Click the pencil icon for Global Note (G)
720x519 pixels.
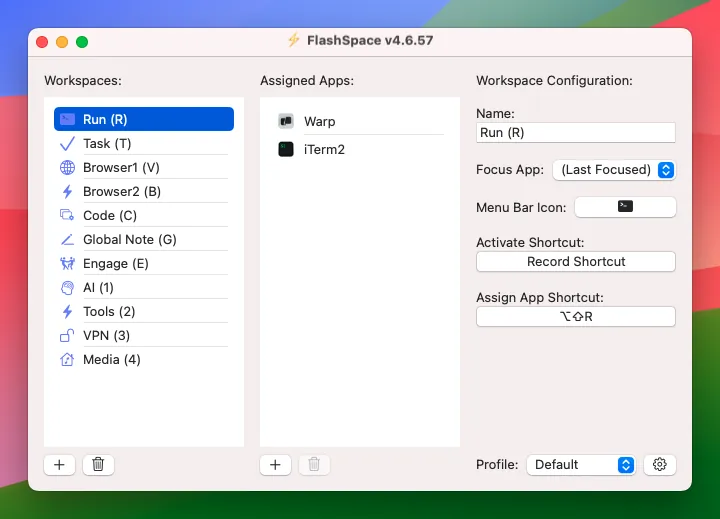tap(67, 240)
